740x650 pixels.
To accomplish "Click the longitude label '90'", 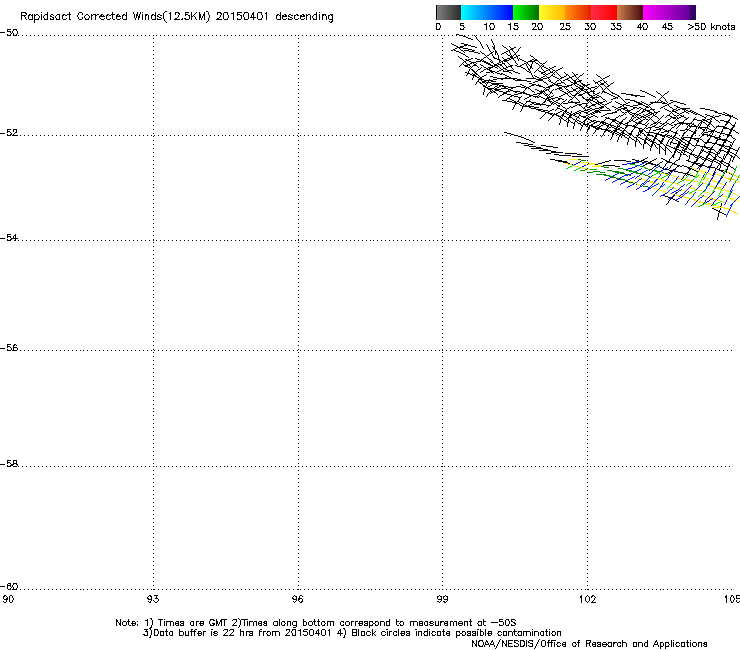I will coord(8,599).
